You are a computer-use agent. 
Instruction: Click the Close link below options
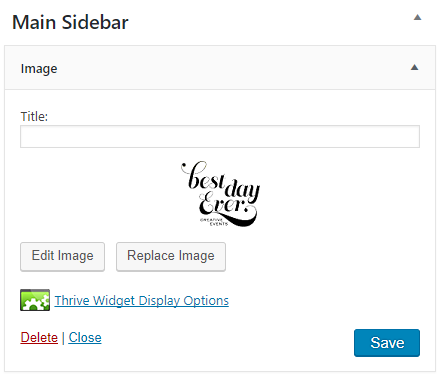pos(85,338)
